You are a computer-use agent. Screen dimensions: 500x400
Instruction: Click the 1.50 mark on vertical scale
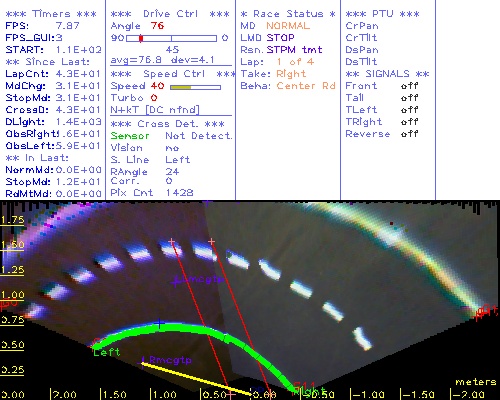(x=12, y=245)
